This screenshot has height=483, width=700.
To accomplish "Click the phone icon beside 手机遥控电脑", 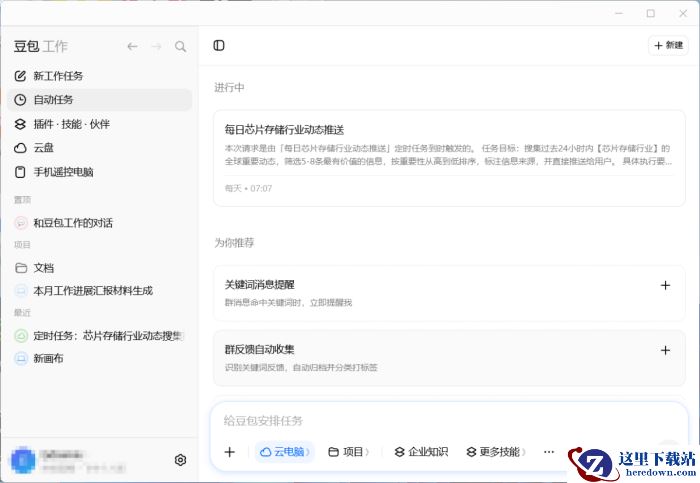I will (20, 172).
